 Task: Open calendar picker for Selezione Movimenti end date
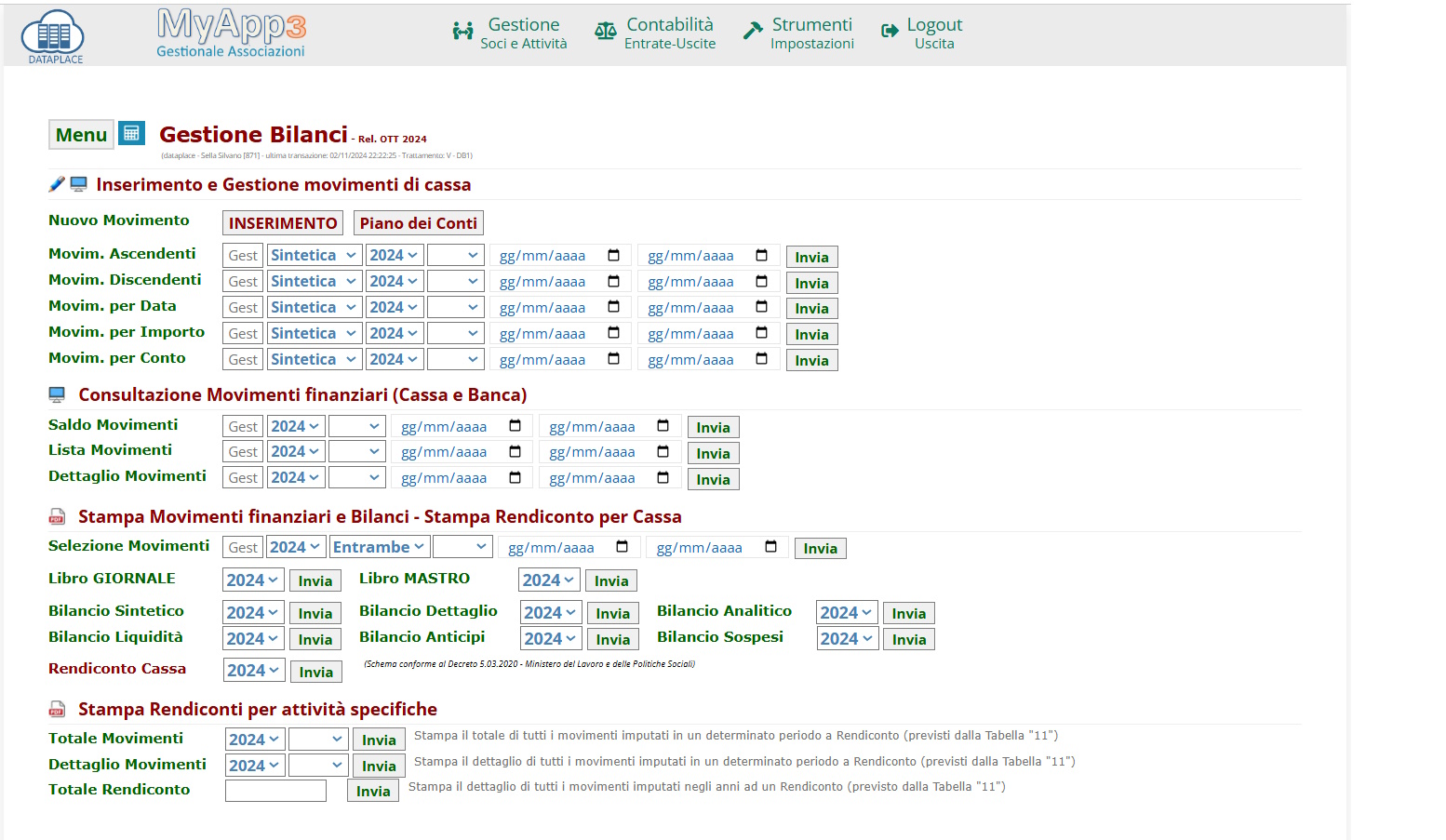pos(770,546)
